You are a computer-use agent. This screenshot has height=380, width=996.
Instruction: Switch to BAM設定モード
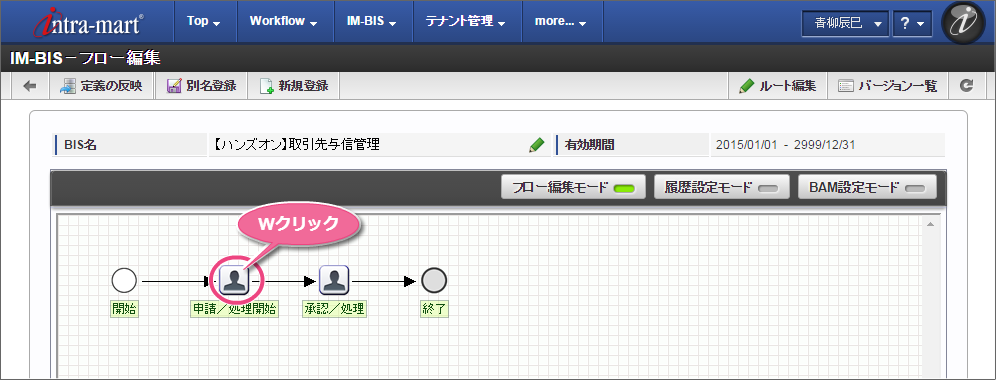tap(867, 187)
